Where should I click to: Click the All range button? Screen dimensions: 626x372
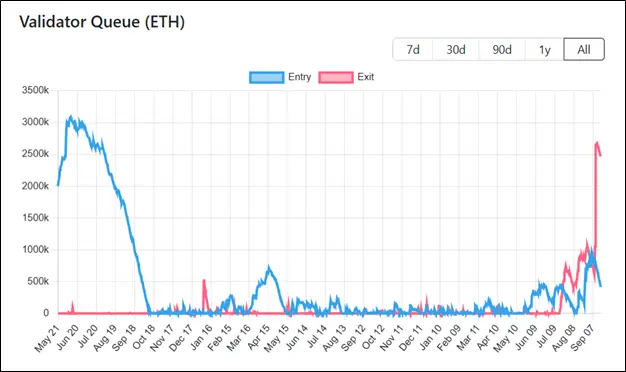584,49
